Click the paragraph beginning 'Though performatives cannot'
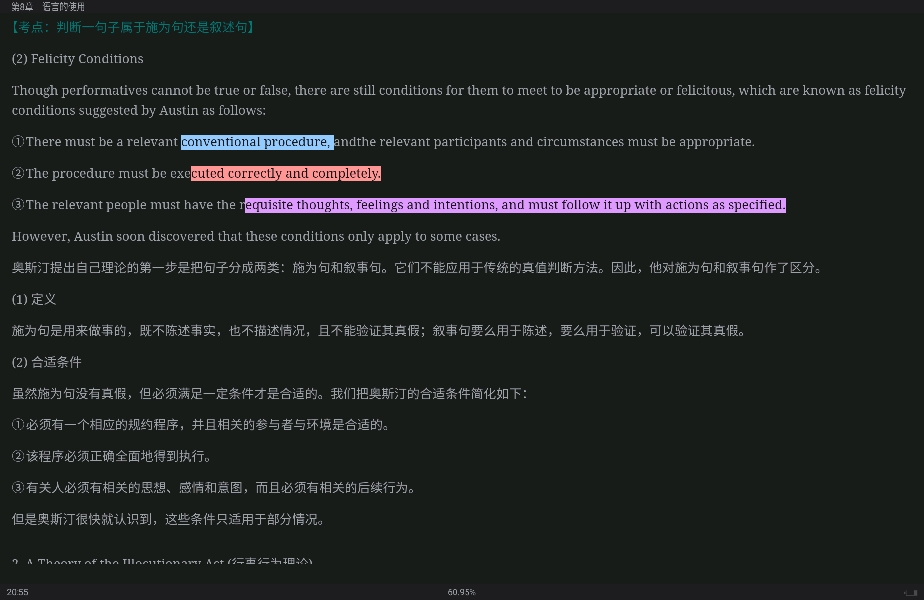The height and width of the screenshot is (600, 924). point(458,100)
